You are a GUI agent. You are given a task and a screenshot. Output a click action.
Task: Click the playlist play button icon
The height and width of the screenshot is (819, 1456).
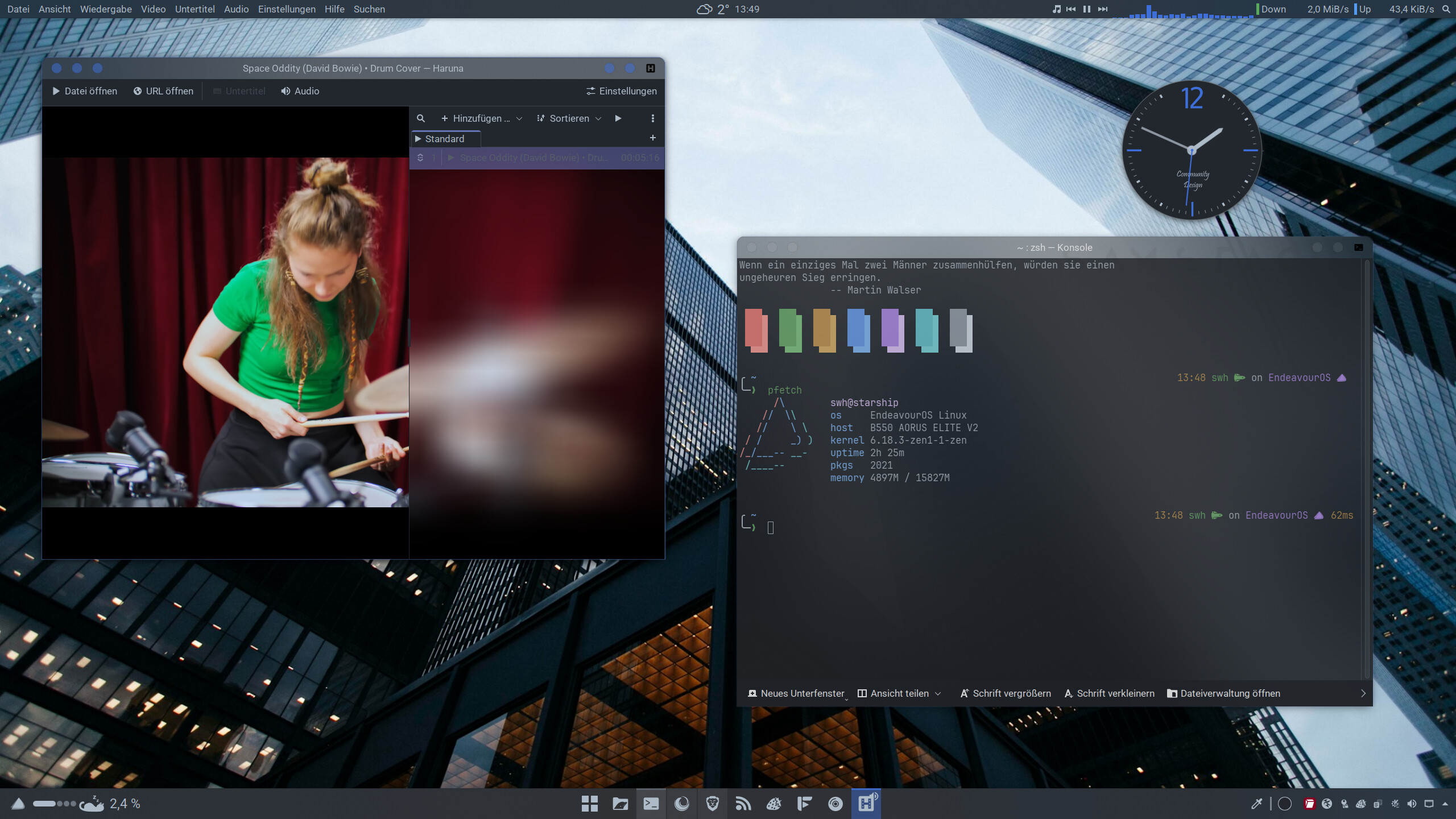[618, 118]
